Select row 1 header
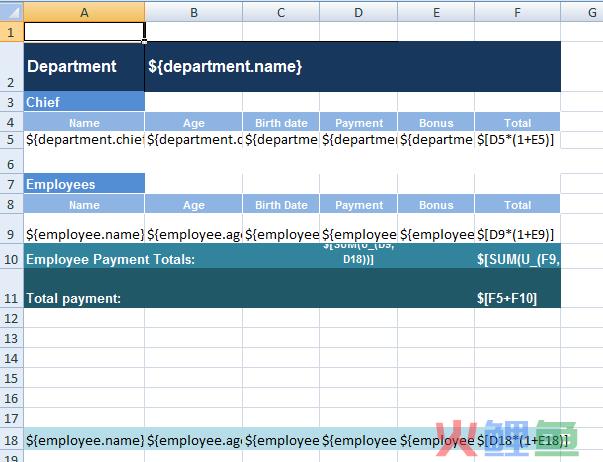603x462 pixels. pyautogui.click(x=12, y=32)
